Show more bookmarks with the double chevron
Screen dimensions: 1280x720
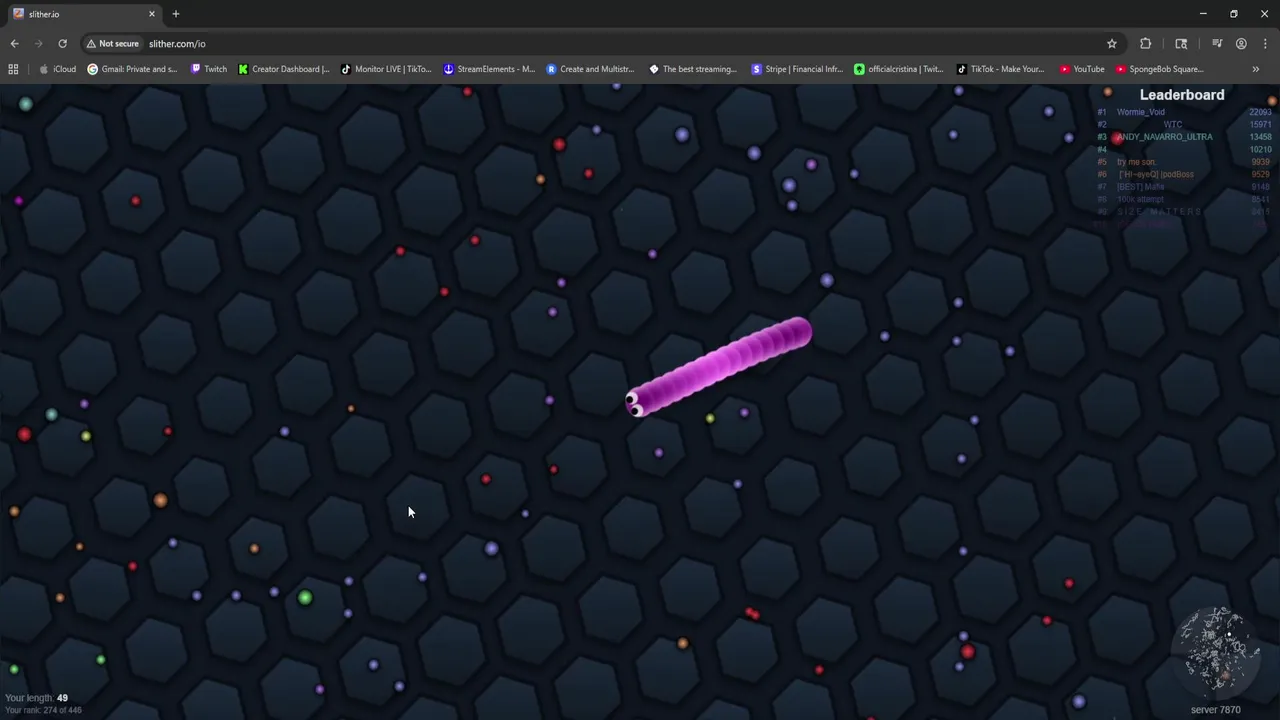(x=1255, y=69)
